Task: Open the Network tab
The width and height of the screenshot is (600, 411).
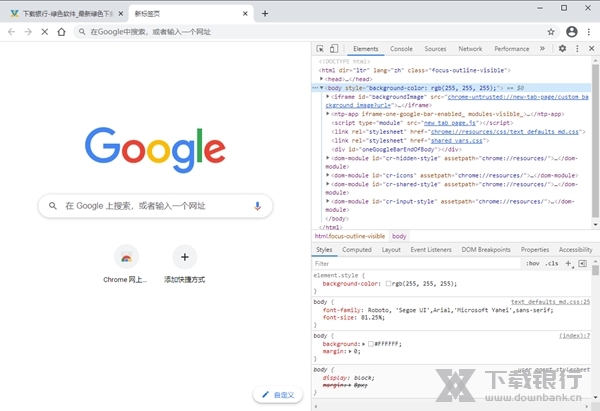Action: coord(470,49)
